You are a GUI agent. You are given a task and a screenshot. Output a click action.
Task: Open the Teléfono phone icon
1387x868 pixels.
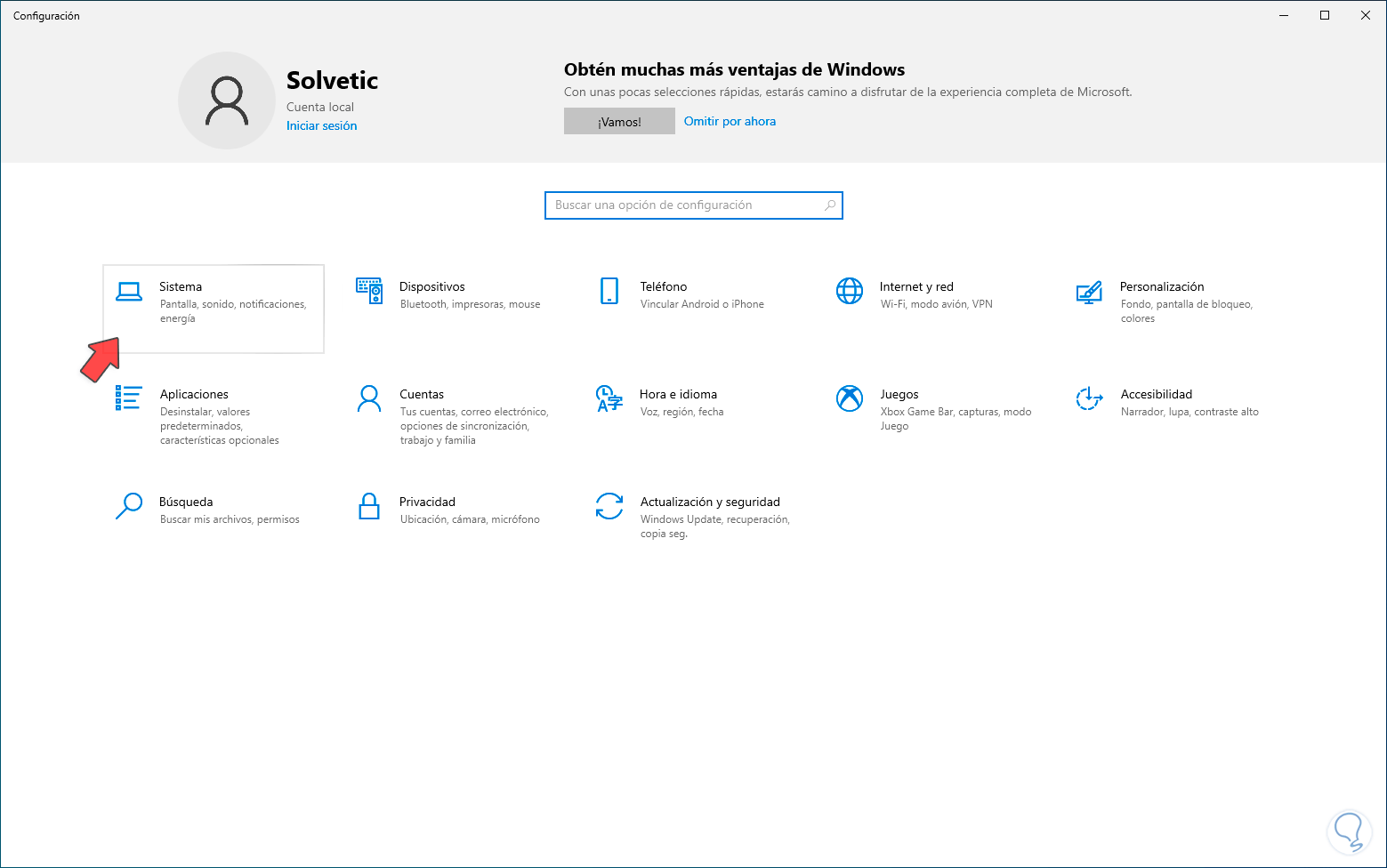(x=609, y=291)
